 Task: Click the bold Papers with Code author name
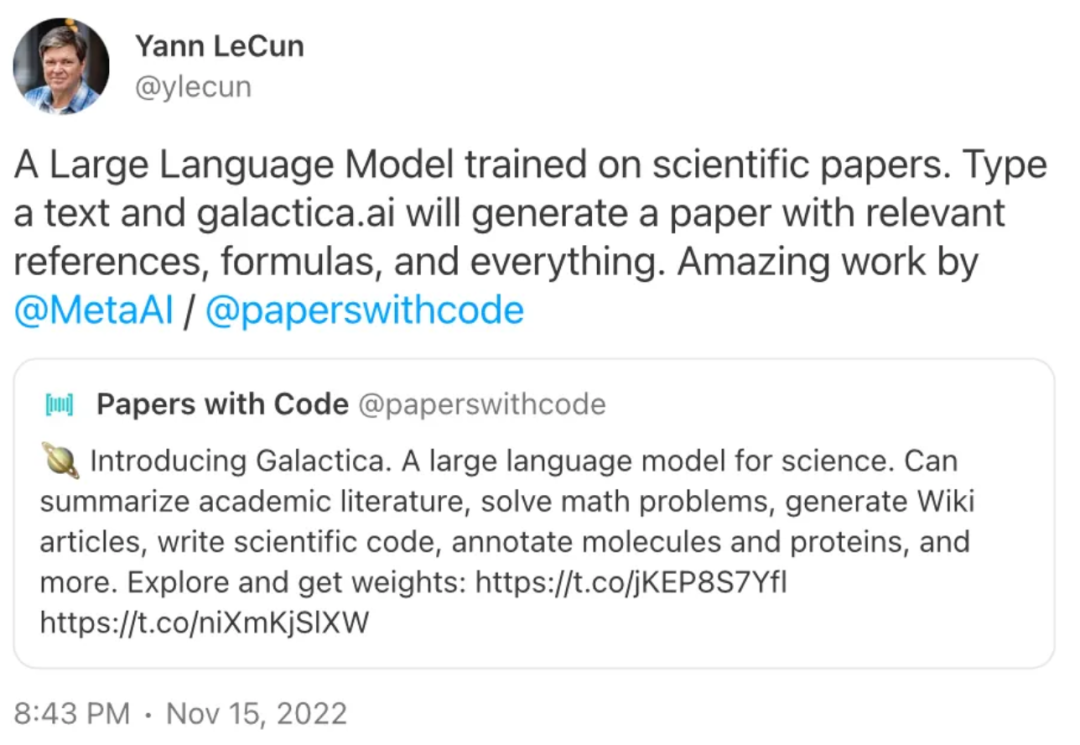(222, 405)
